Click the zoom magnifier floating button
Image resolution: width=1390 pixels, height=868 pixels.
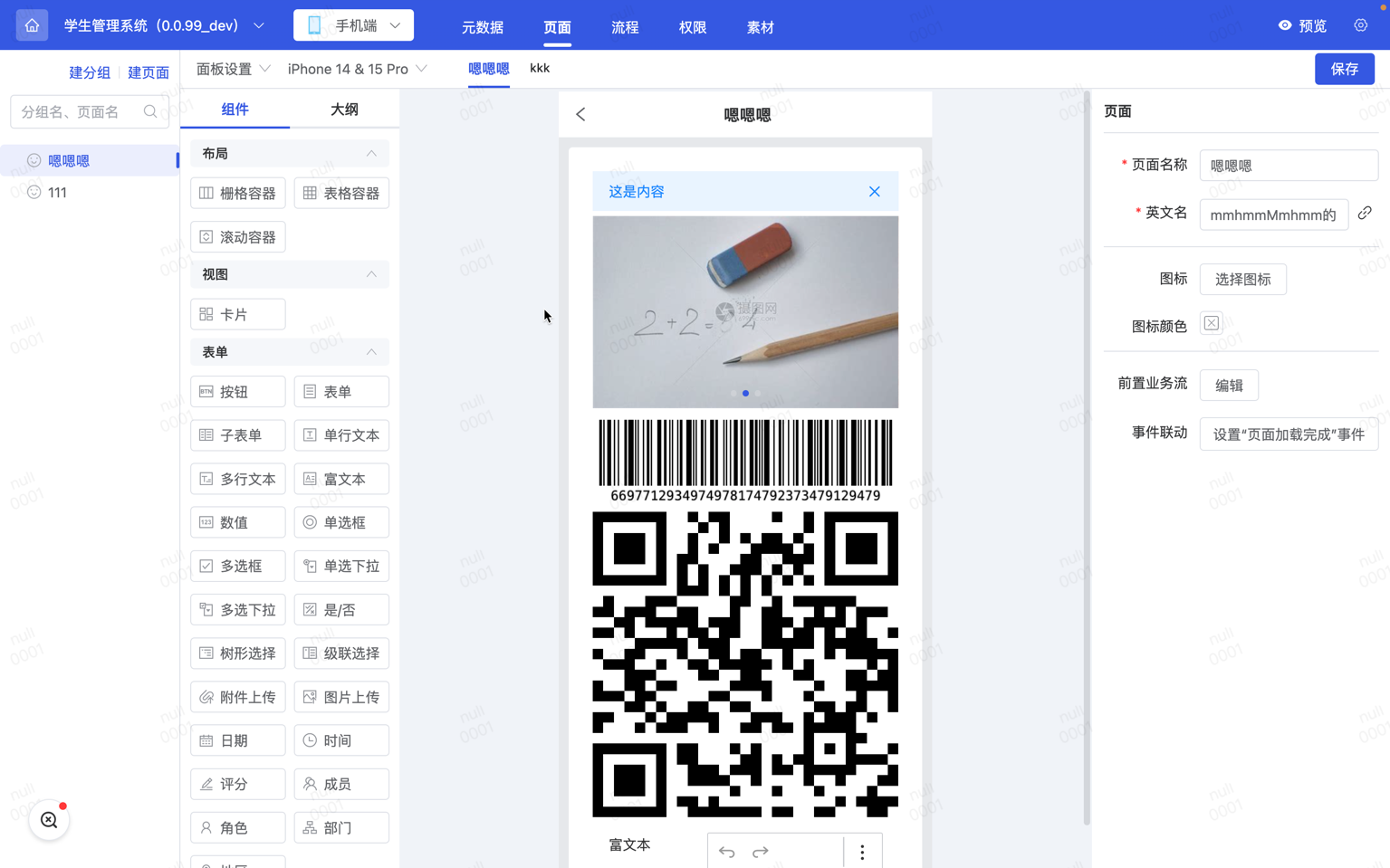pos(49,820)
